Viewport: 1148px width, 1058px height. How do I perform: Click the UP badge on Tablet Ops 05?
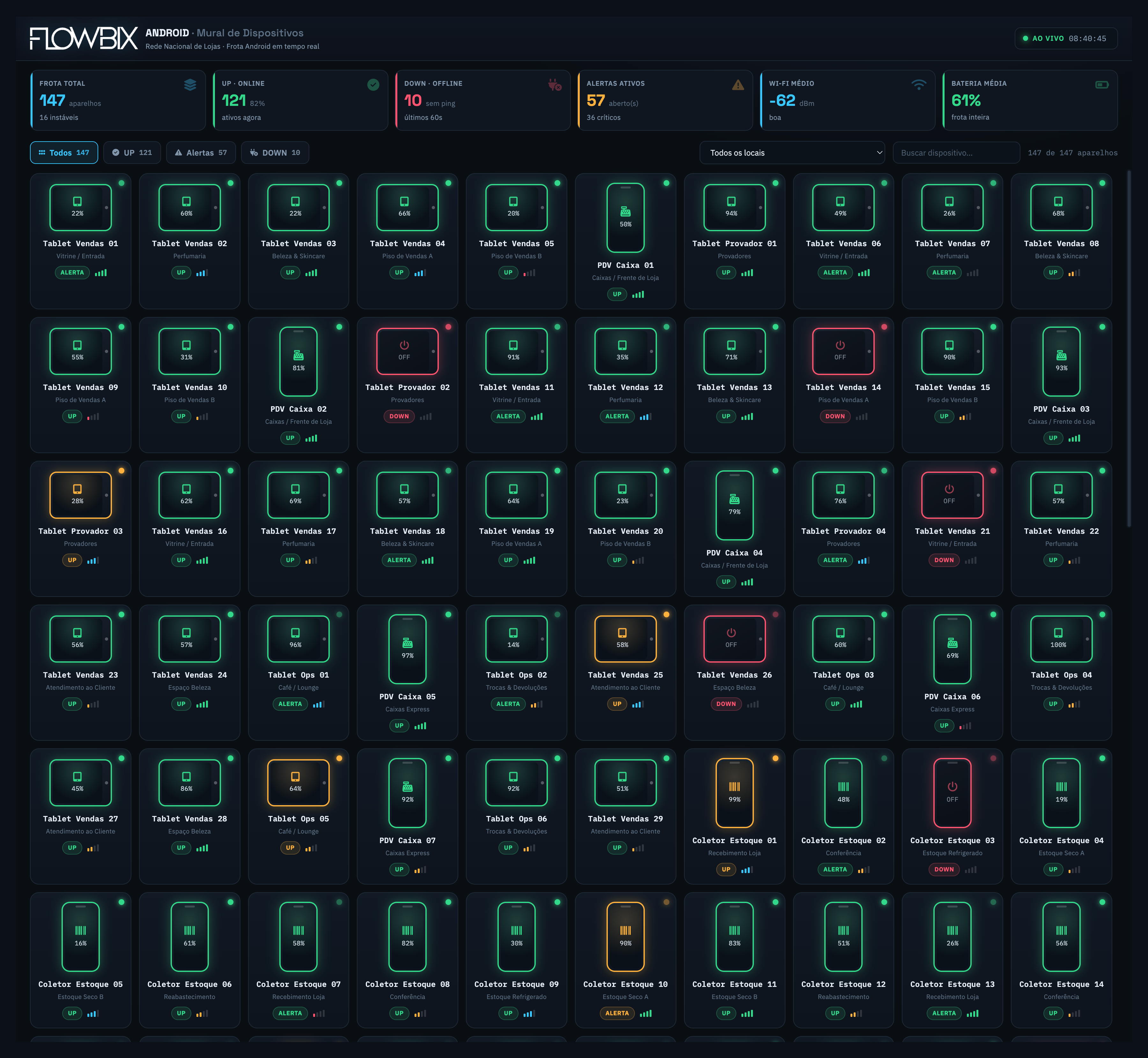tap(290, 847)
